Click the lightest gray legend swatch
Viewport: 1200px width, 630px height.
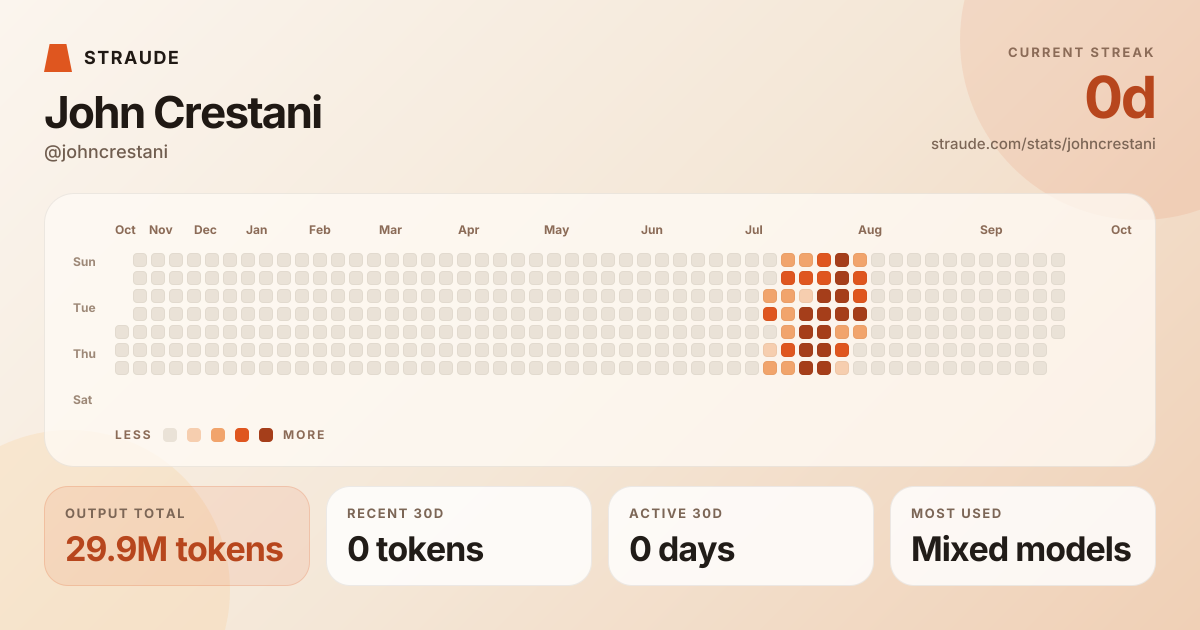pos(170,435)
